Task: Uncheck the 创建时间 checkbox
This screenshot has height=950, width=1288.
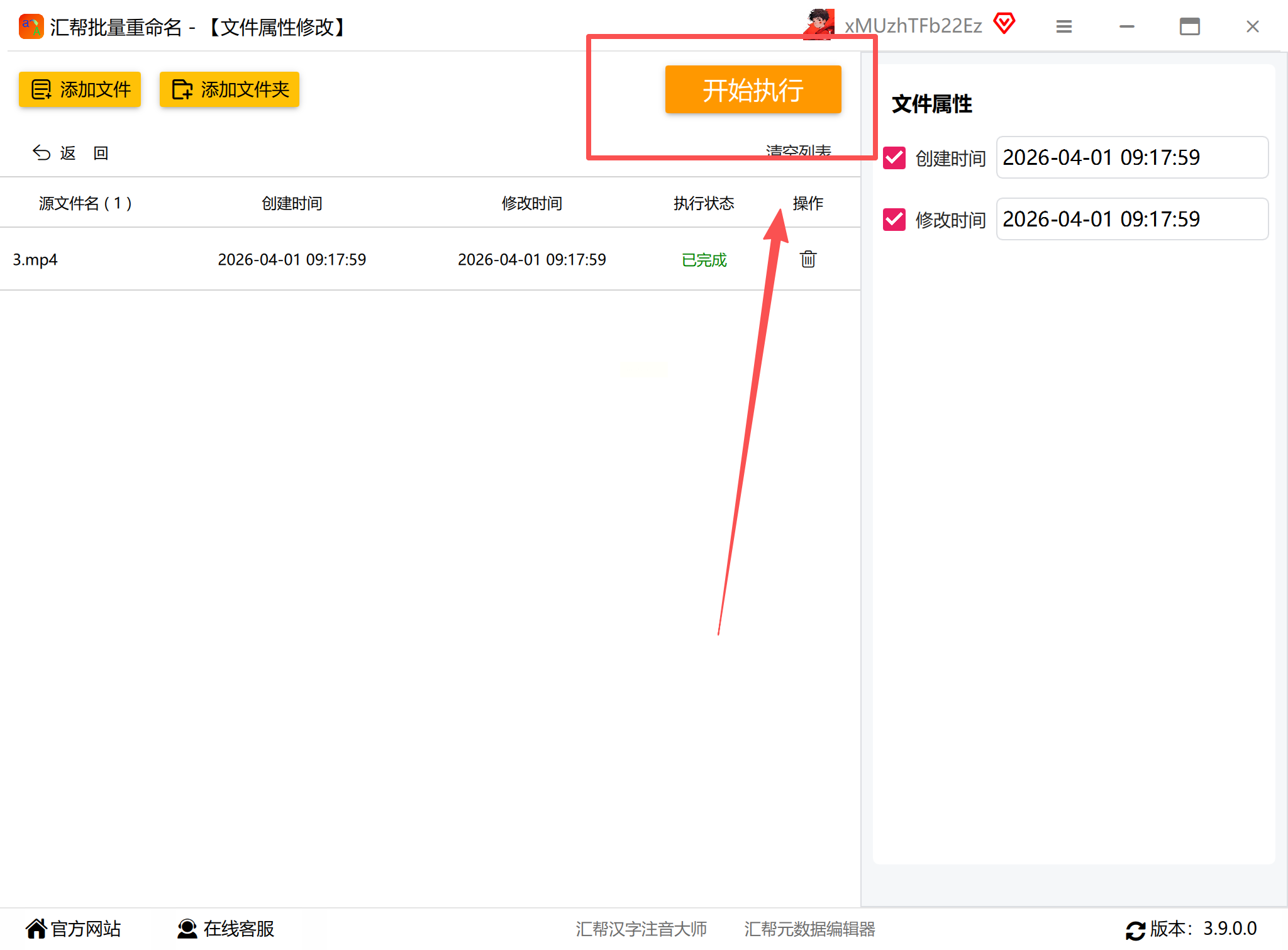Action: pos(894,158)
